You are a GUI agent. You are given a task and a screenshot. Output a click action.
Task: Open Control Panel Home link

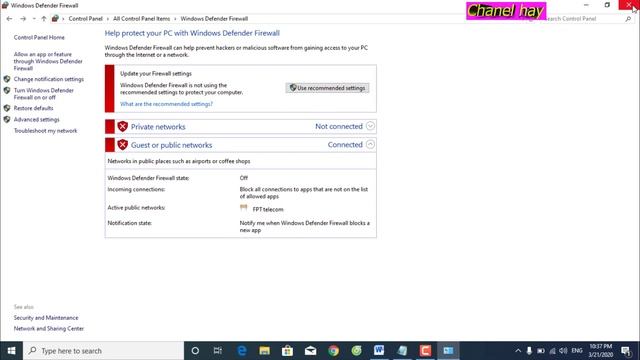click(39, 37)
